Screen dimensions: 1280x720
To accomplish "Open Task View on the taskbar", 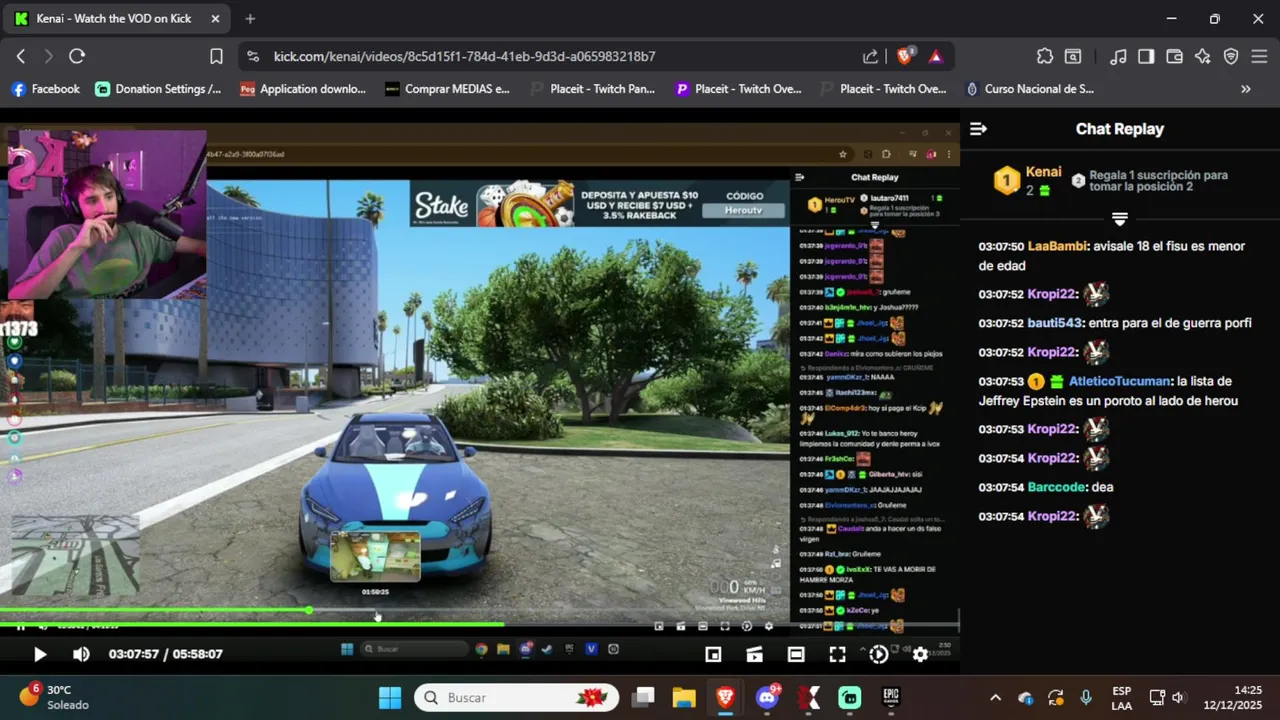I will 643,697.
